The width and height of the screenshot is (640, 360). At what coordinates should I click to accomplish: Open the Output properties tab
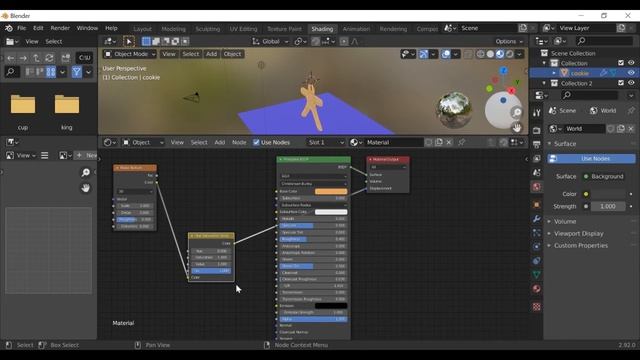537,144
